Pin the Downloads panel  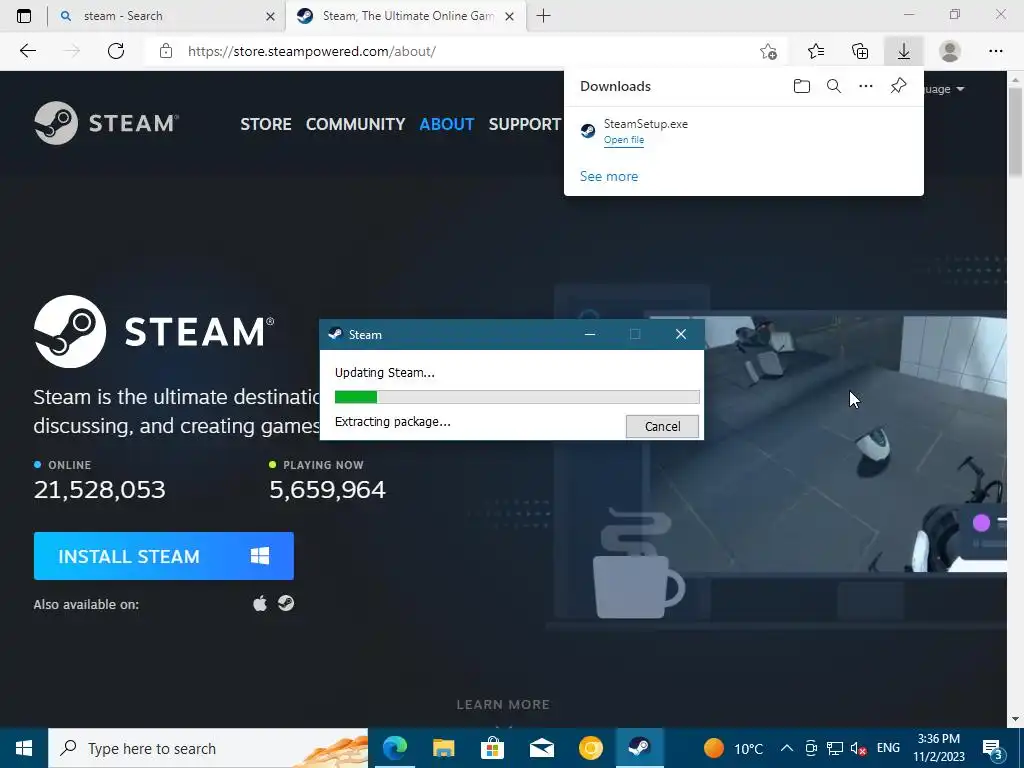[899, 86]
